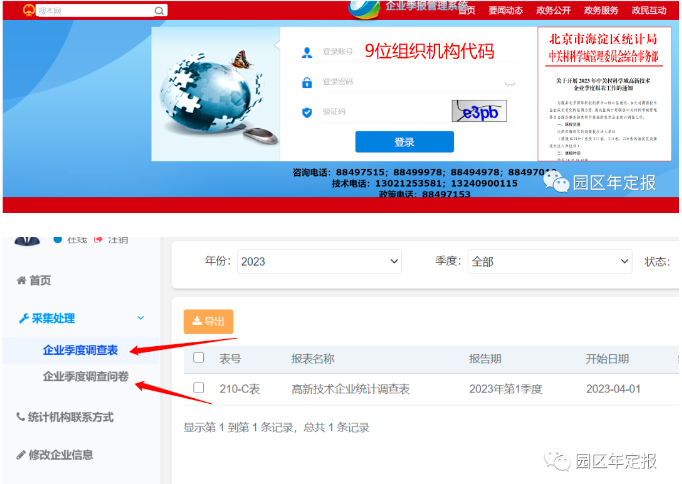The width and height of the screenshot is (682, 484).
Task: Click the orange 导出 export button
Action: click(208, 321)
